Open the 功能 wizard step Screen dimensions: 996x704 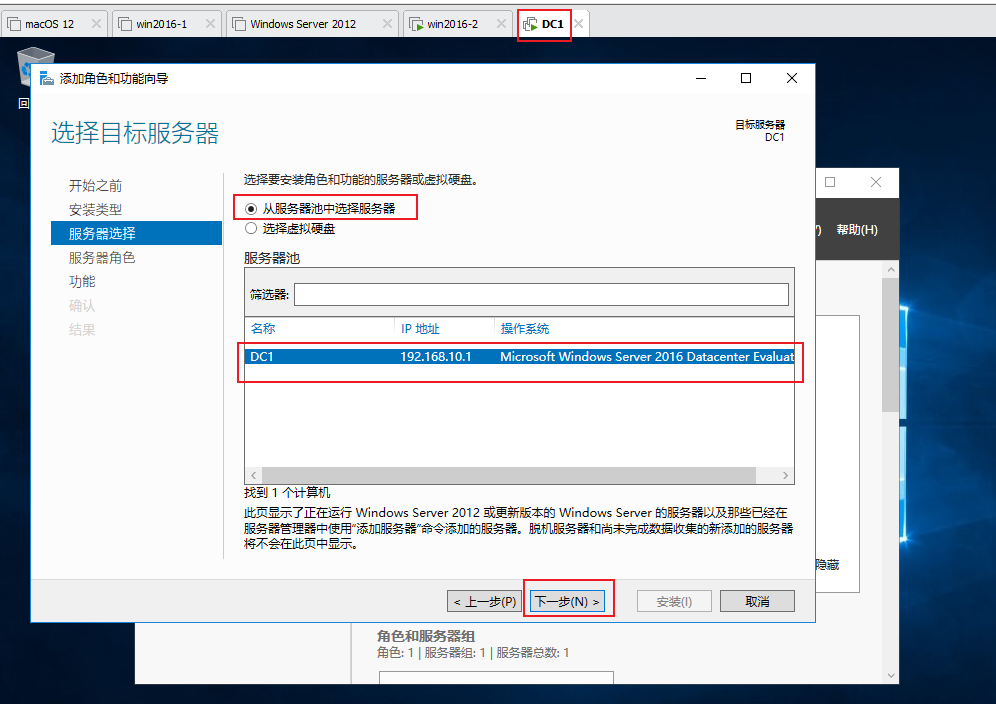click(x=82, y=281)
